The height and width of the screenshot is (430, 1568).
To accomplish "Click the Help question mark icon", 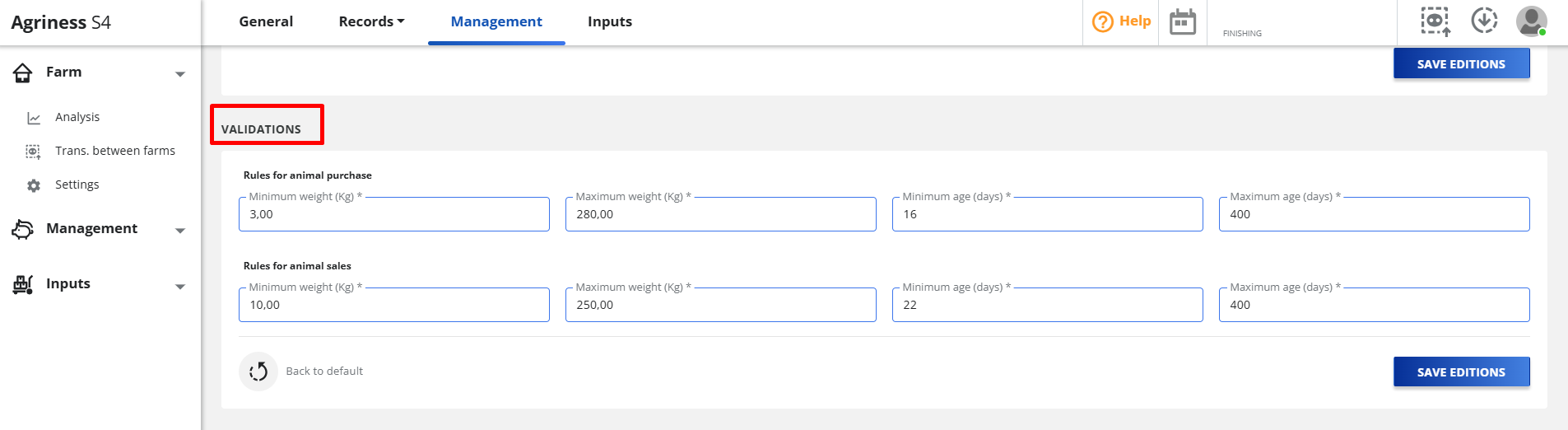I will [1102, 22].
